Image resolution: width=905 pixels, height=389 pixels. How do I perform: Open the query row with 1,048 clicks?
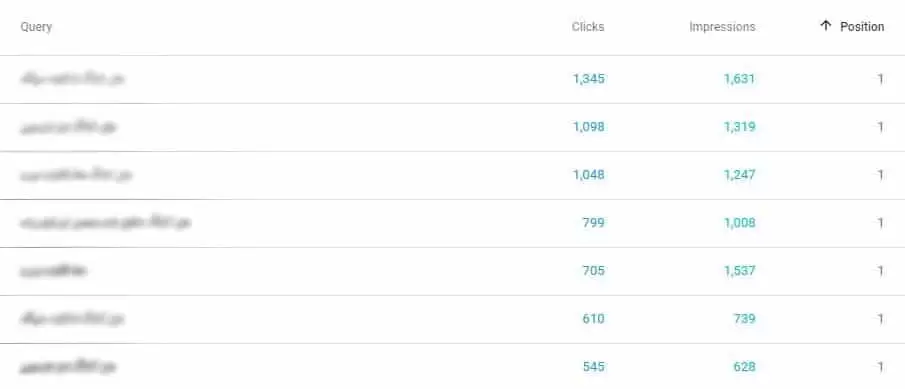(452, 175)
